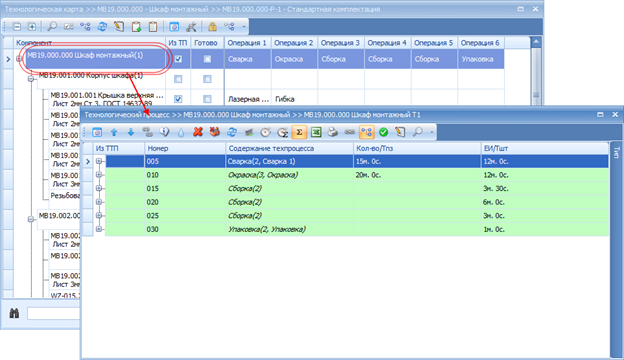Click the Кол-во/Тпз column header
This screenshot has width=624, height=360.
(x=417, y=148)
